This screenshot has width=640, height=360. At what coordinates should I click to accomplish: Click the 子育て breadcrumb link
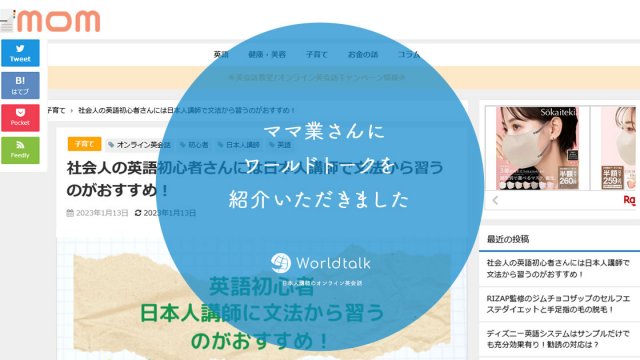56,110
